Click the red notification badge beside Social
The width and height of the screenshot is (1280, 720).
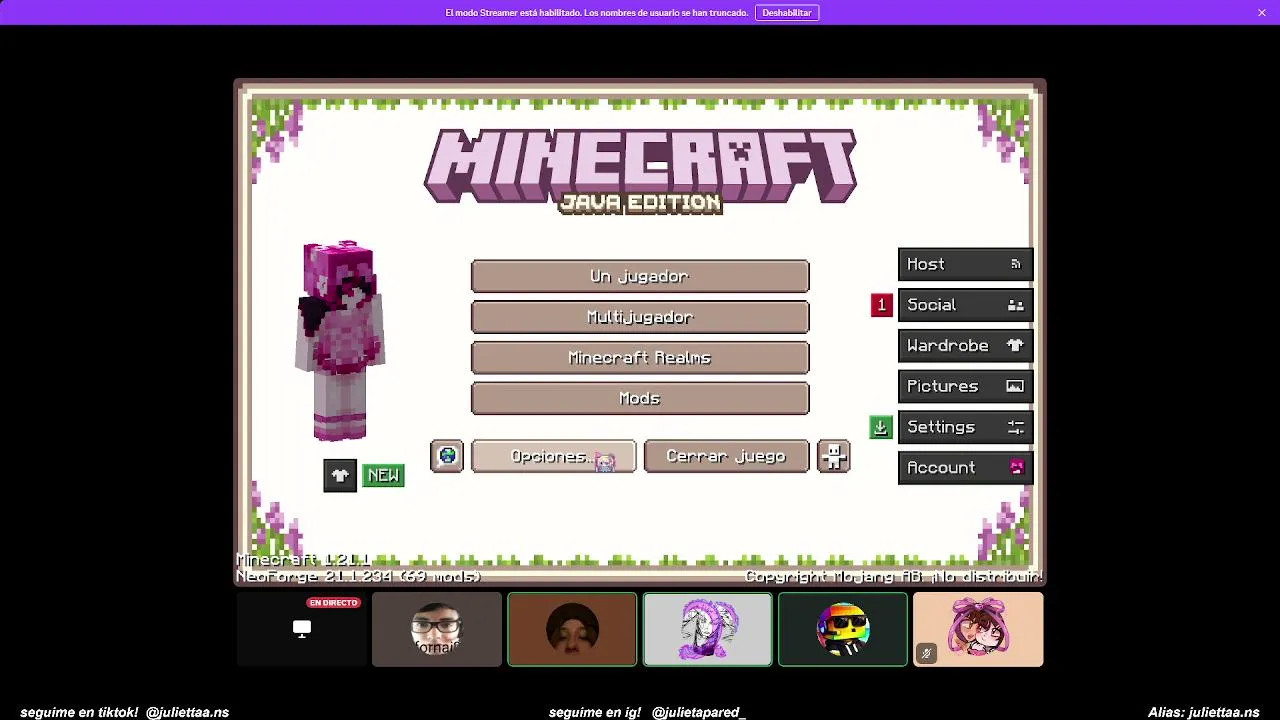(881, 305)
